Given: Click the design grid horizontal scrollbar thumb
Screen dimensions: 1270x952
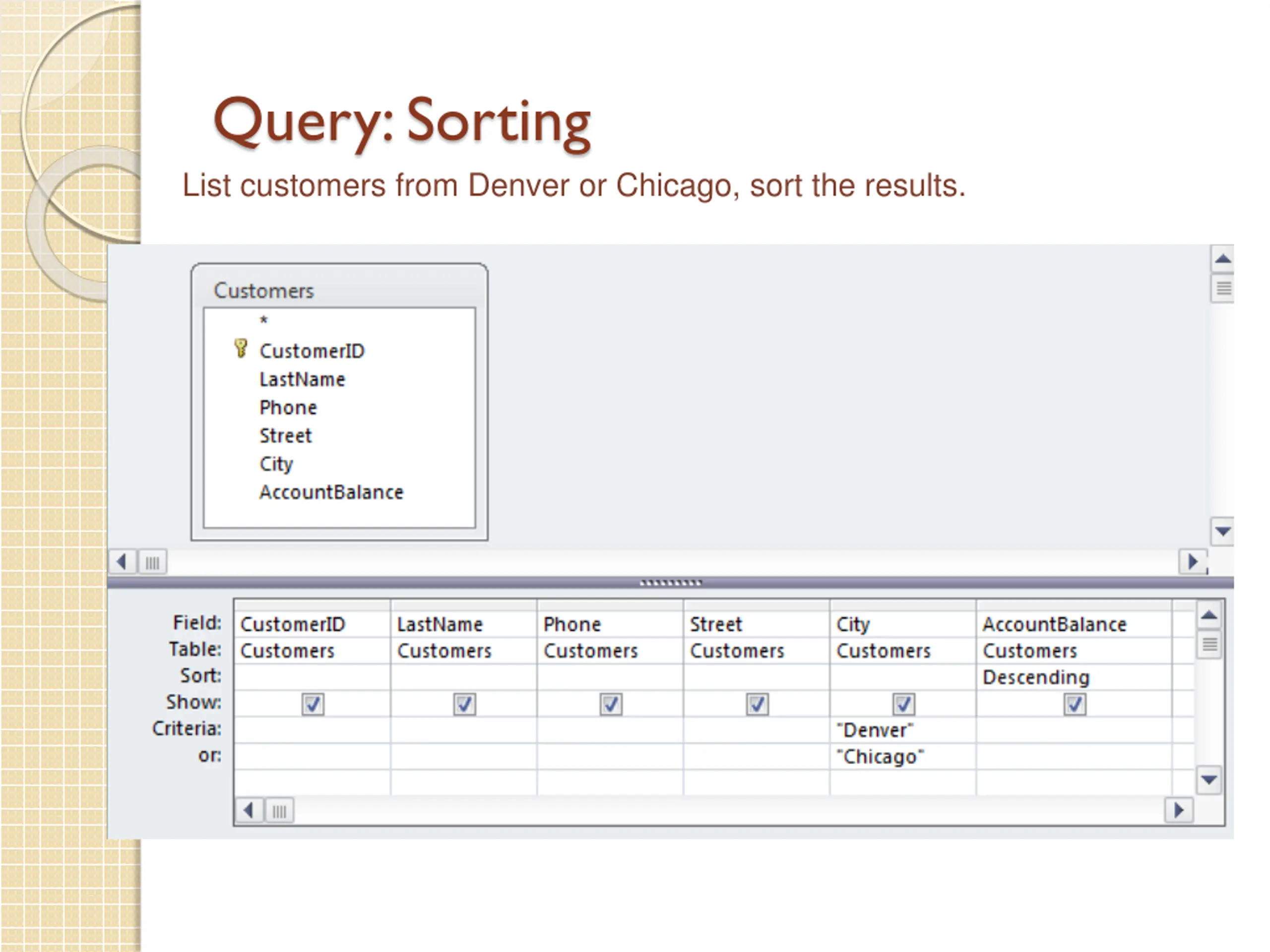Looking at the screenshot, I should [x=280, y=811].
